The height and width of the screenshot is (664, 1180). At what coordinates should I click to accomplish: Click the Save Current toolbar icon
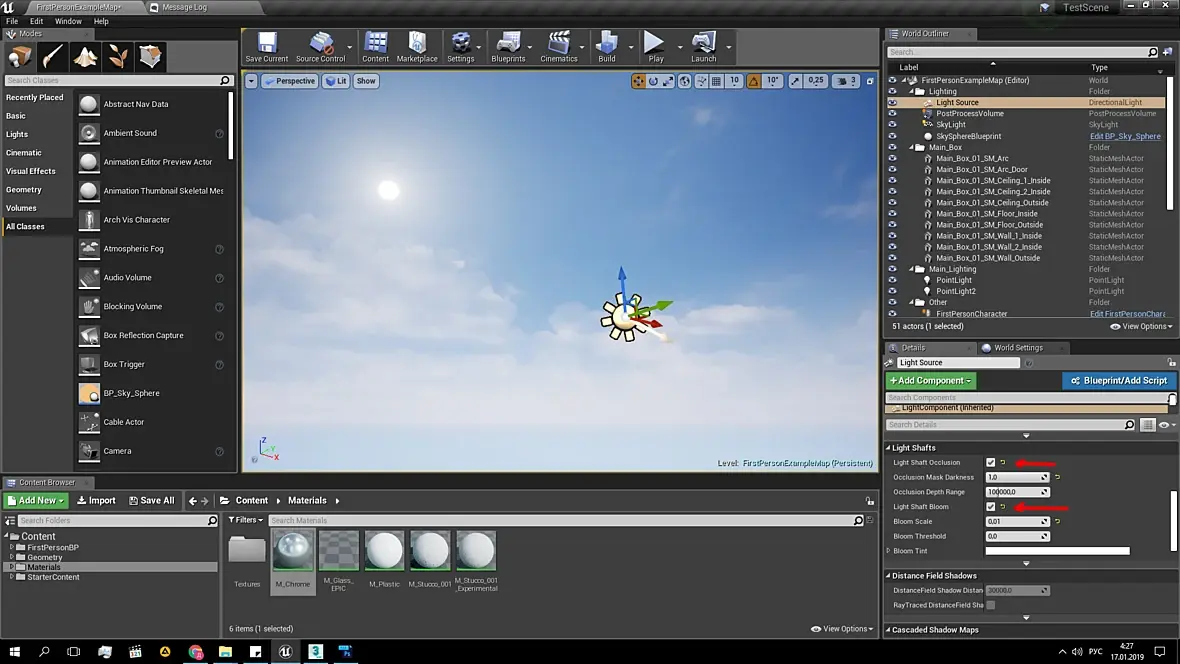point(266,47)
